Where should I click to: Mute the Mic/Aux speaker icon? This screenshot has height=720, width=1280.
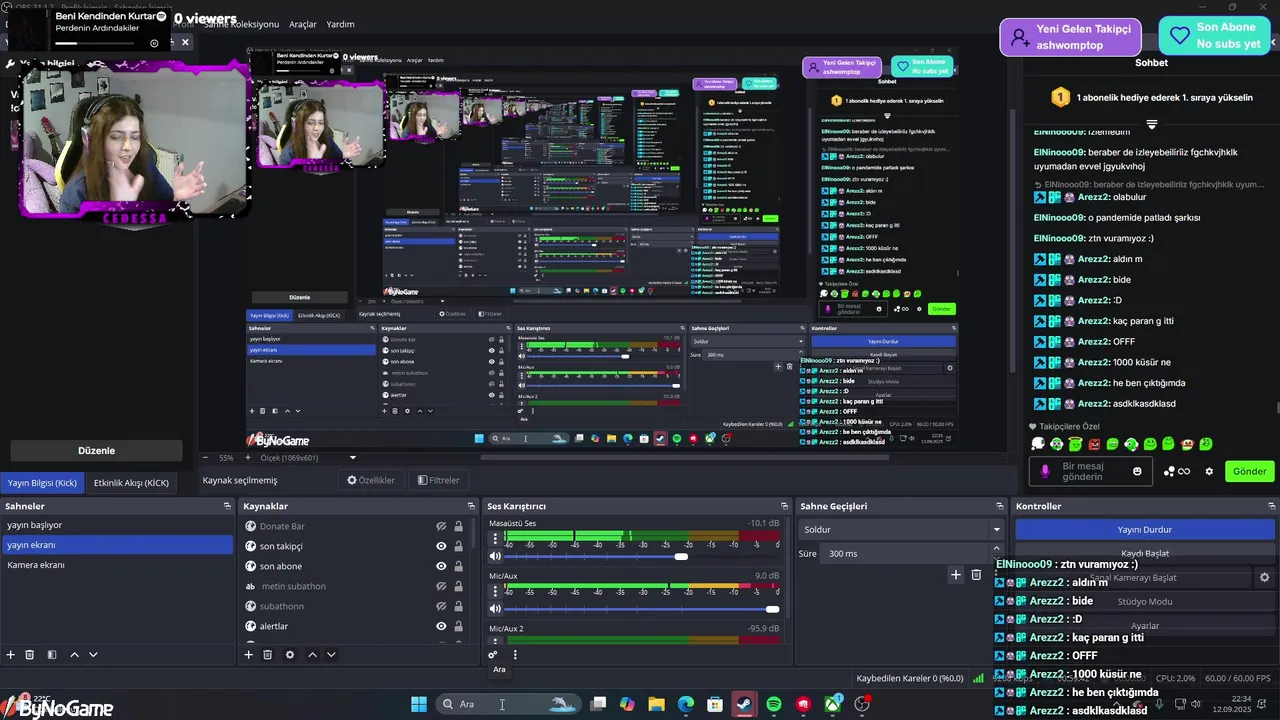[495, 609]
